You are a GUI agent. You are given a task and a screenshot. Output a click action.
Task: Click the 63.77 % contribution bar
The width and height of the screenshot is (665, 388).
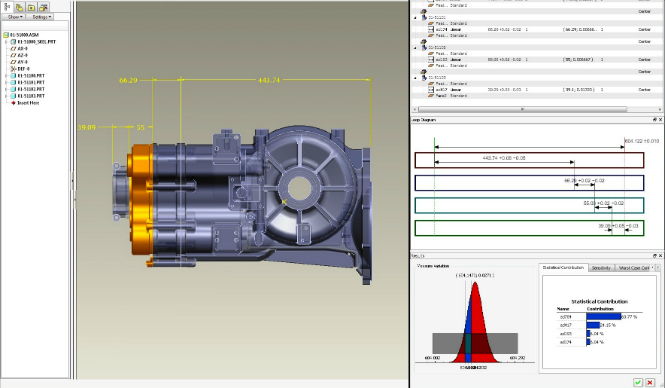coord(604,316)
